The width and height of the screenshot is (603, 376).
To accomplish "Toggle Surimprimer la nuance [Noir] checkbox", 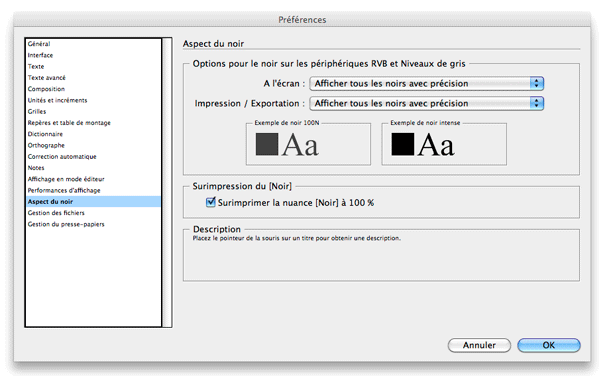I will click(x=210, y=202).
